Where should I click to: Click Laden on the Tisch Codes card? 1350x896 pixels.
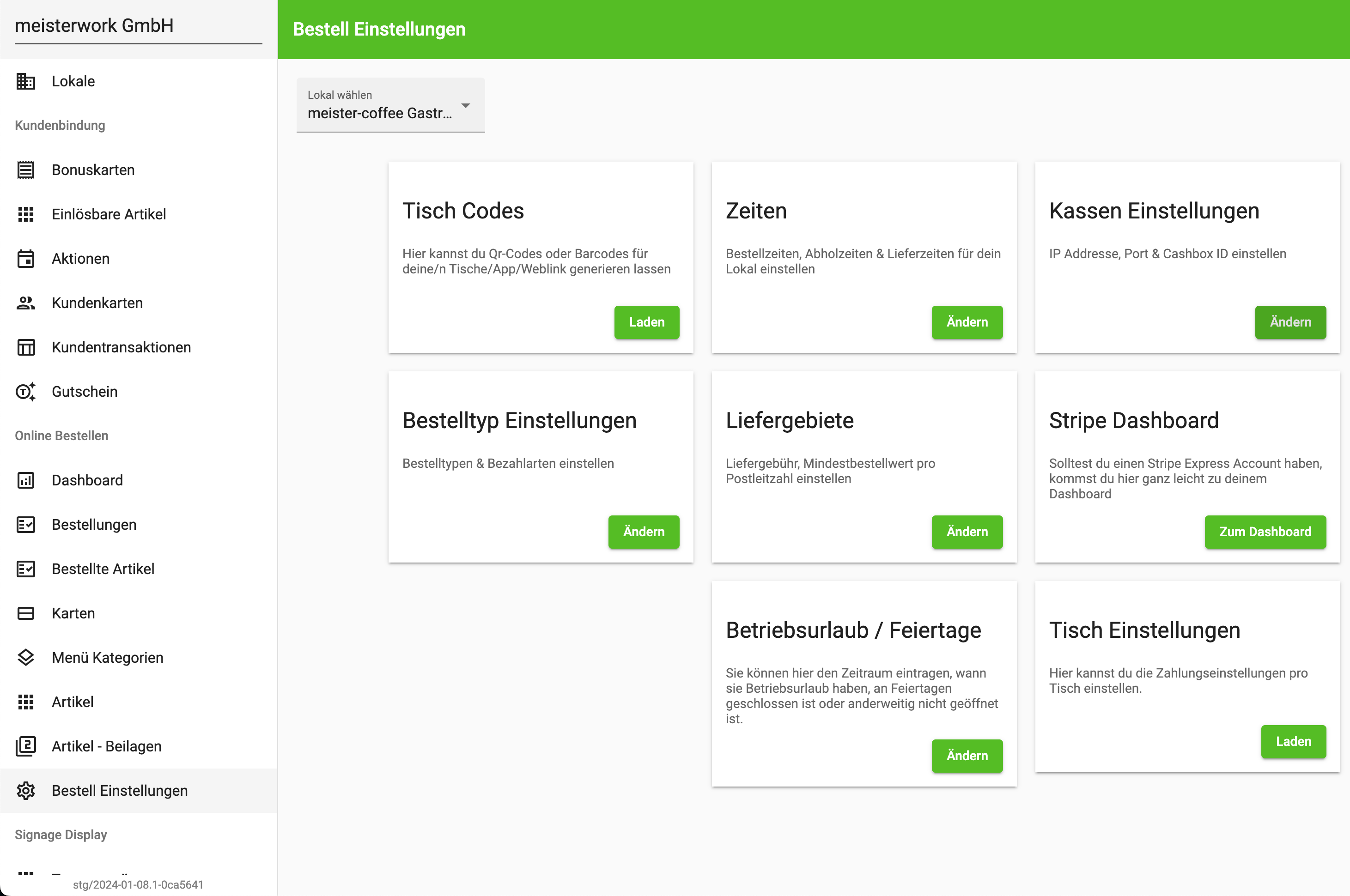[x=646, y=322]
